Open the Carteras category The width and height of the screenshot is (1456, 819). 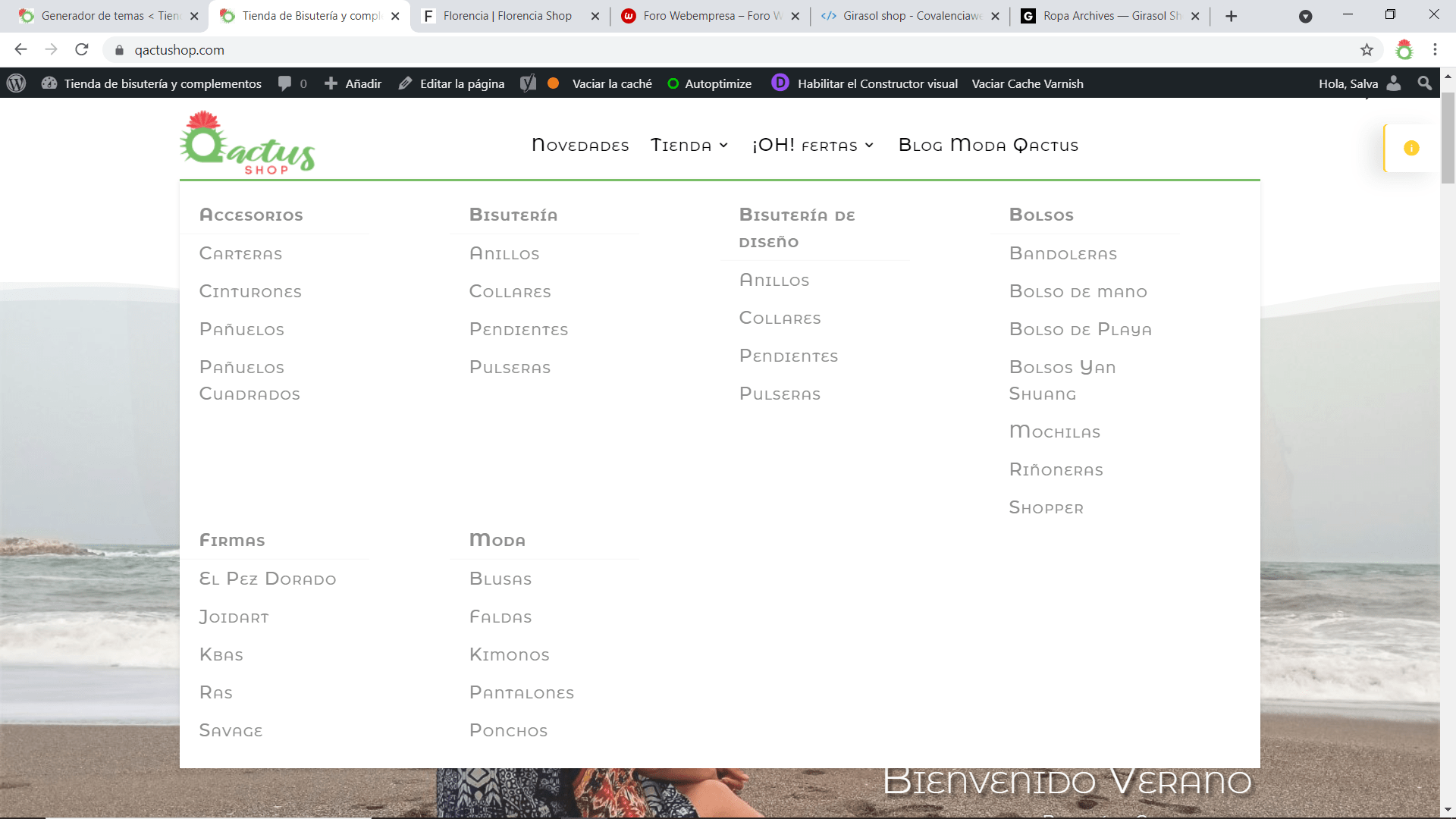pyautogui.click(x=240, y=254)
